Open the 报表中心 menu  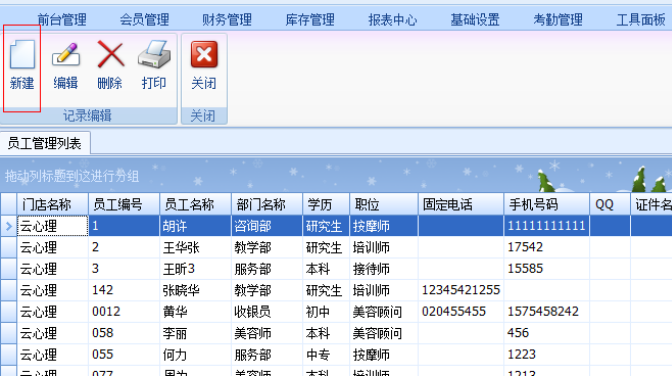[x=393, y=20]
